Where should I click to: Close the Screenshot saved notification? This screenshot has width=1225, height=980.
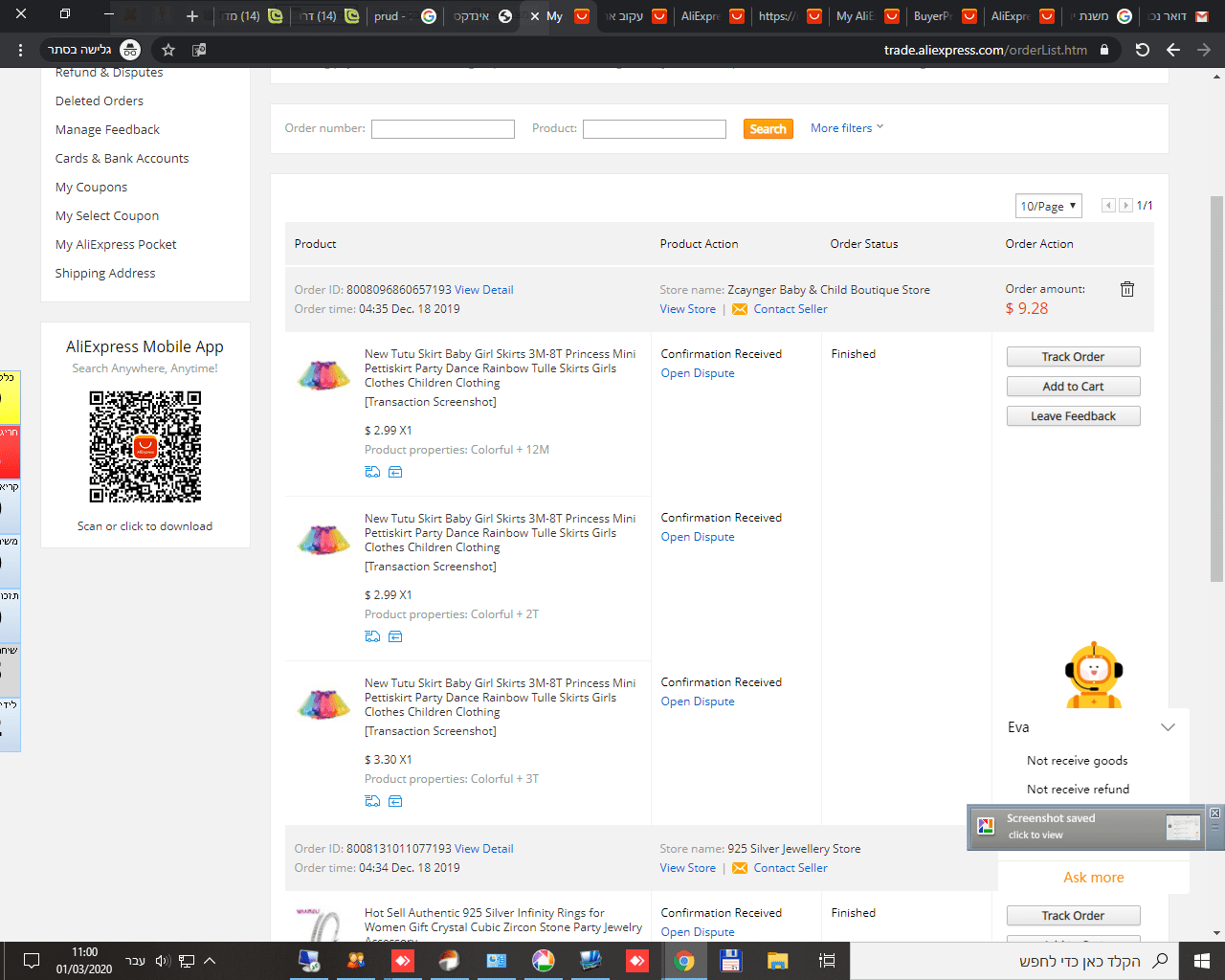point(1214,813)
